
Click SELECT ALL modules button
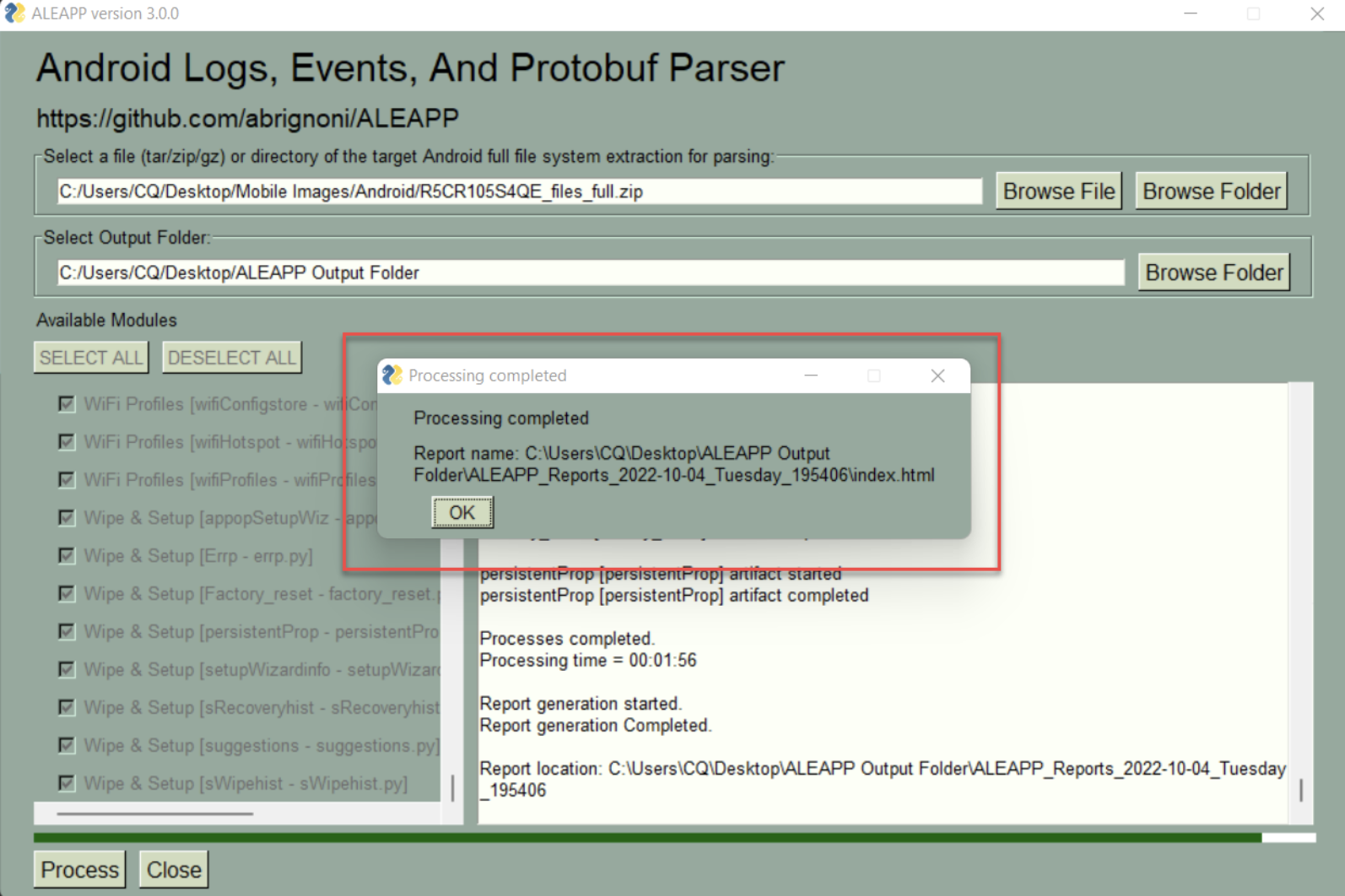point(91,358)
